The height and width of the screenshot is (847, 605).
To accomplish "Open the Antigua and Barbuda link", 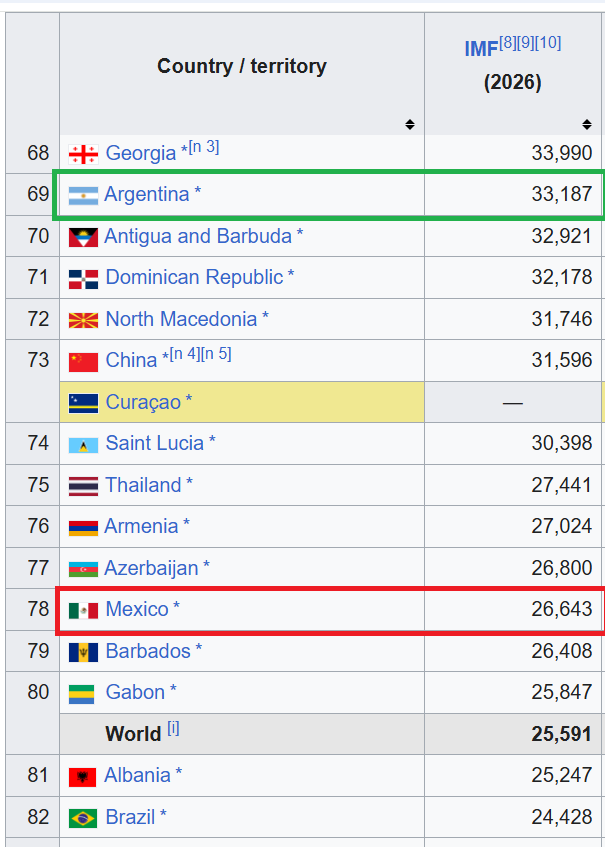I will tap(198, 236).
